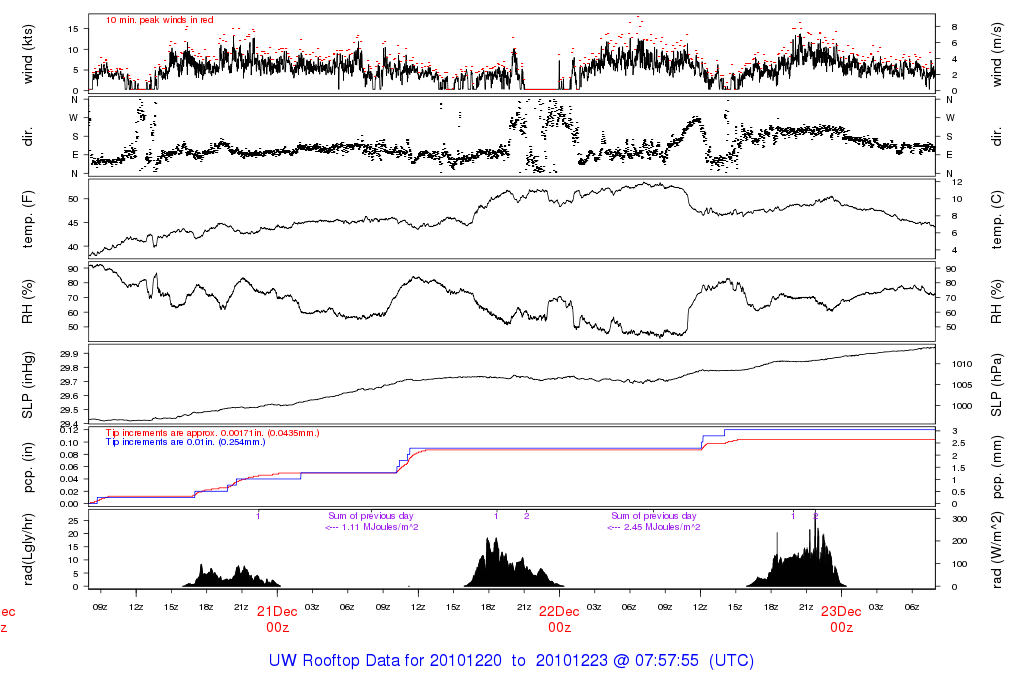
Task: Click the '0.12' tick on the precipitation axis
Action: coord(69,430)
